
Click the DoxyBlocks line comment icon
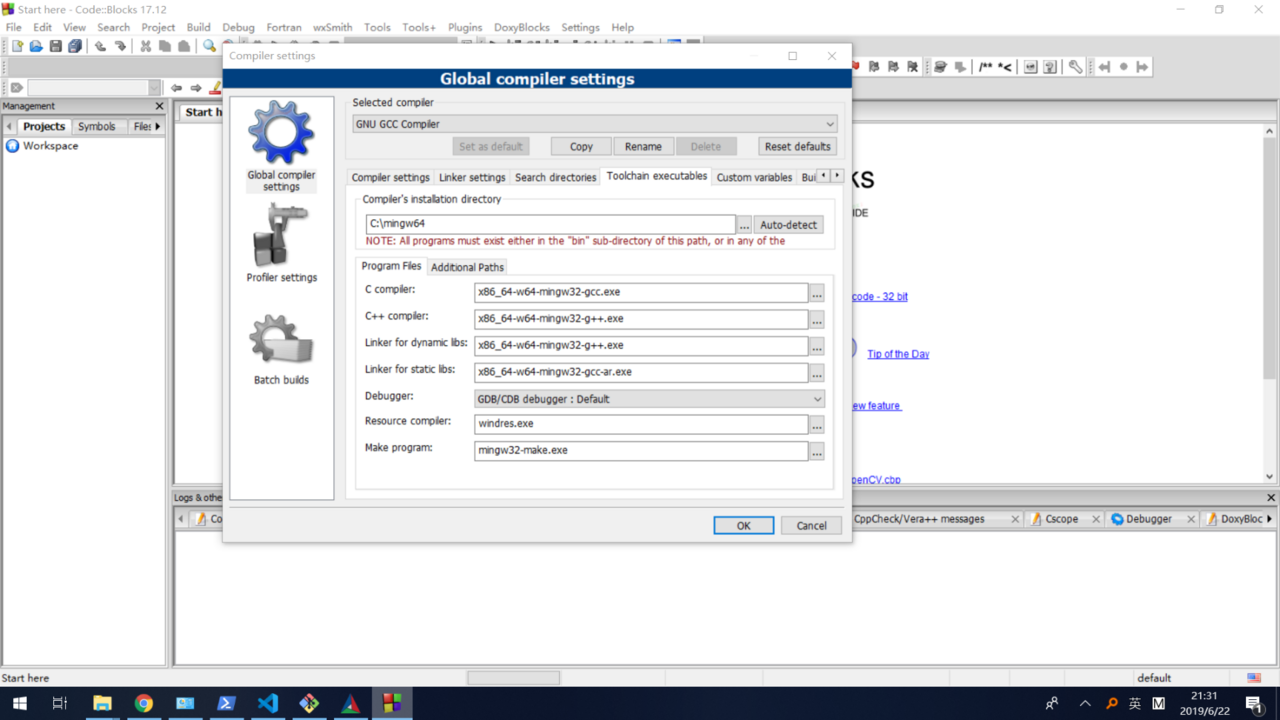(1005, 67)
